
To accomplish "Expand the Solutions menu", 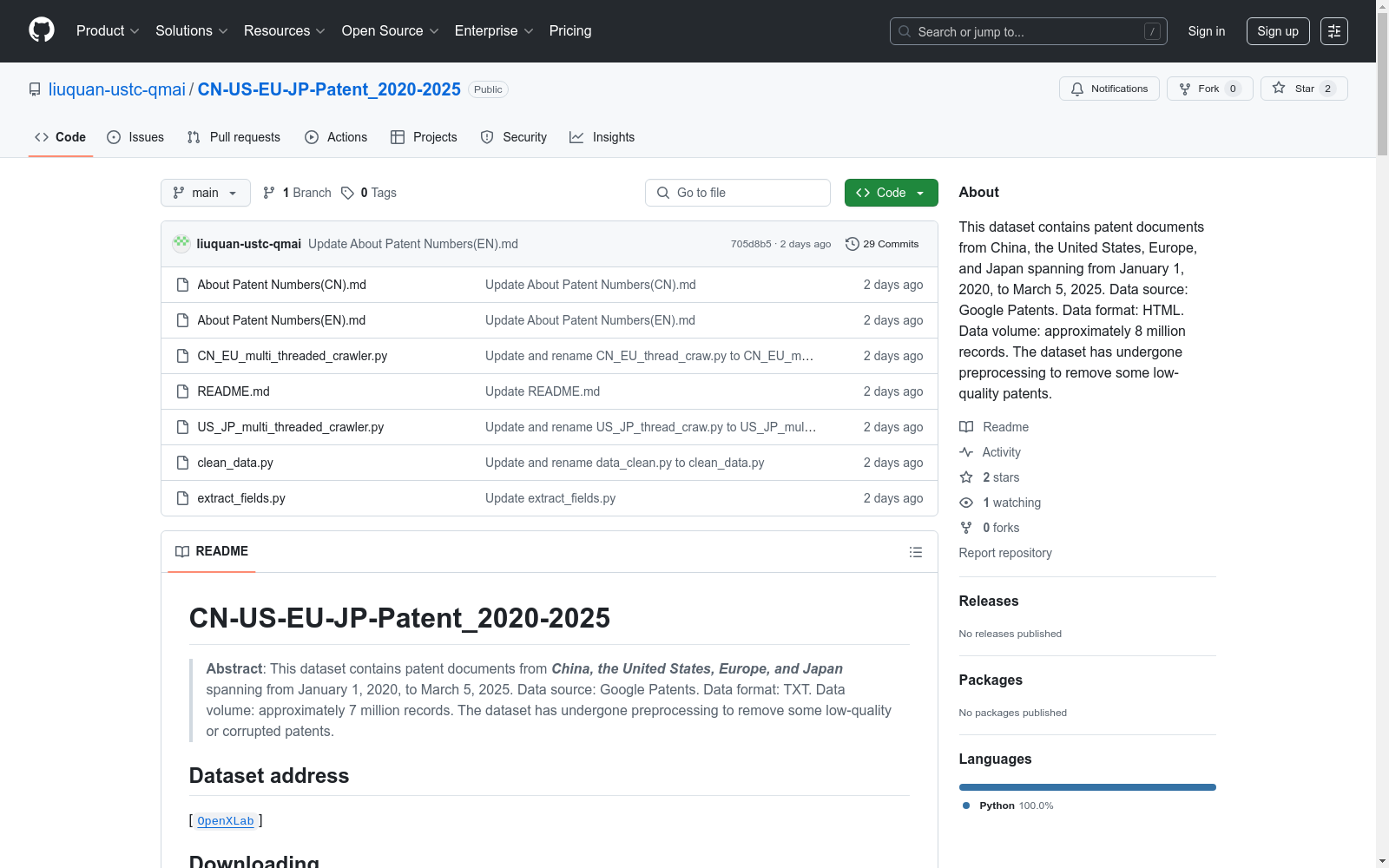I will [192, 31].
